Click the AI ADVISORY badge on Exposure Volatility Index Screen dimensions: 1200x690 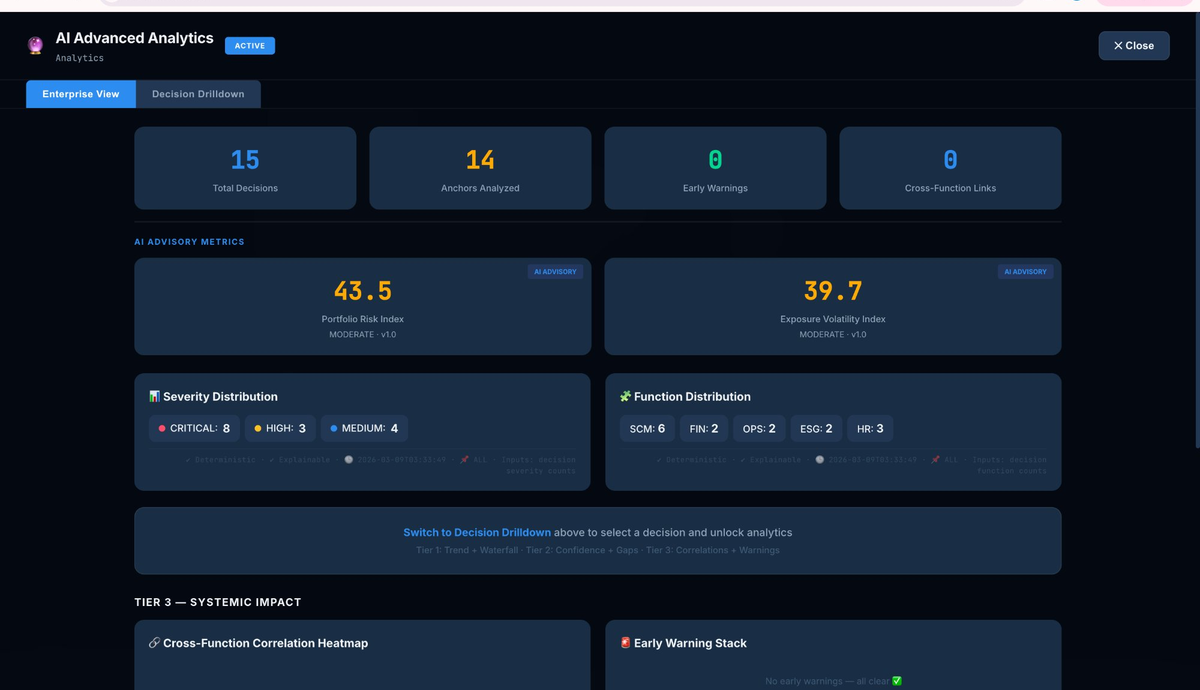pyautogui.click(x=1025, y=270)
